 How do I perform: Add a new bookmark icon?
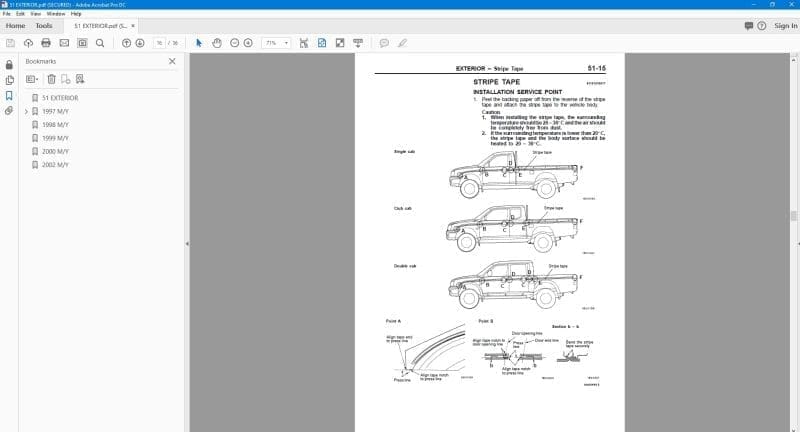click(66, 79)
